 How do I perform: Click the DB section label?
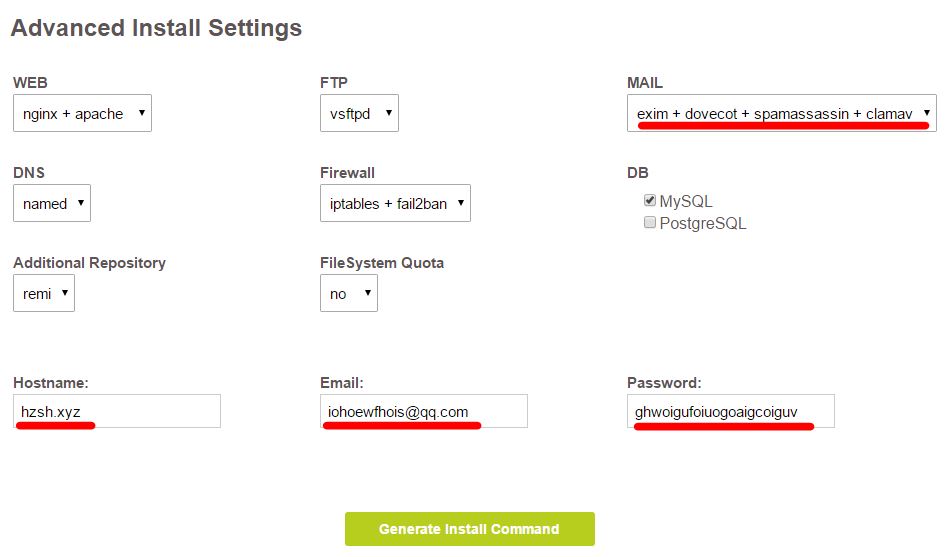point(638,173)
